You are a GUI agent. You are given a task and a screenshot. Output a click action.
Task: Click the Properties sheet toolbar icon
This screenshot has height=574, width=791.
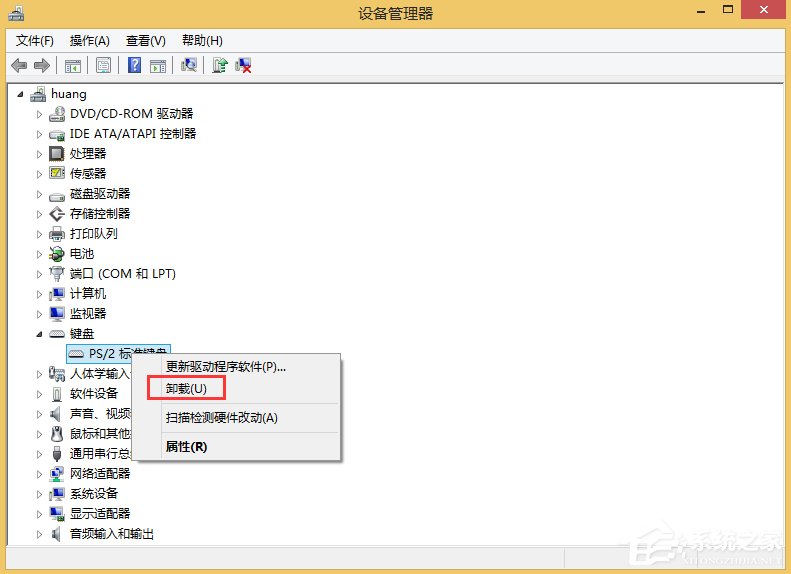(x=103, y=65)
